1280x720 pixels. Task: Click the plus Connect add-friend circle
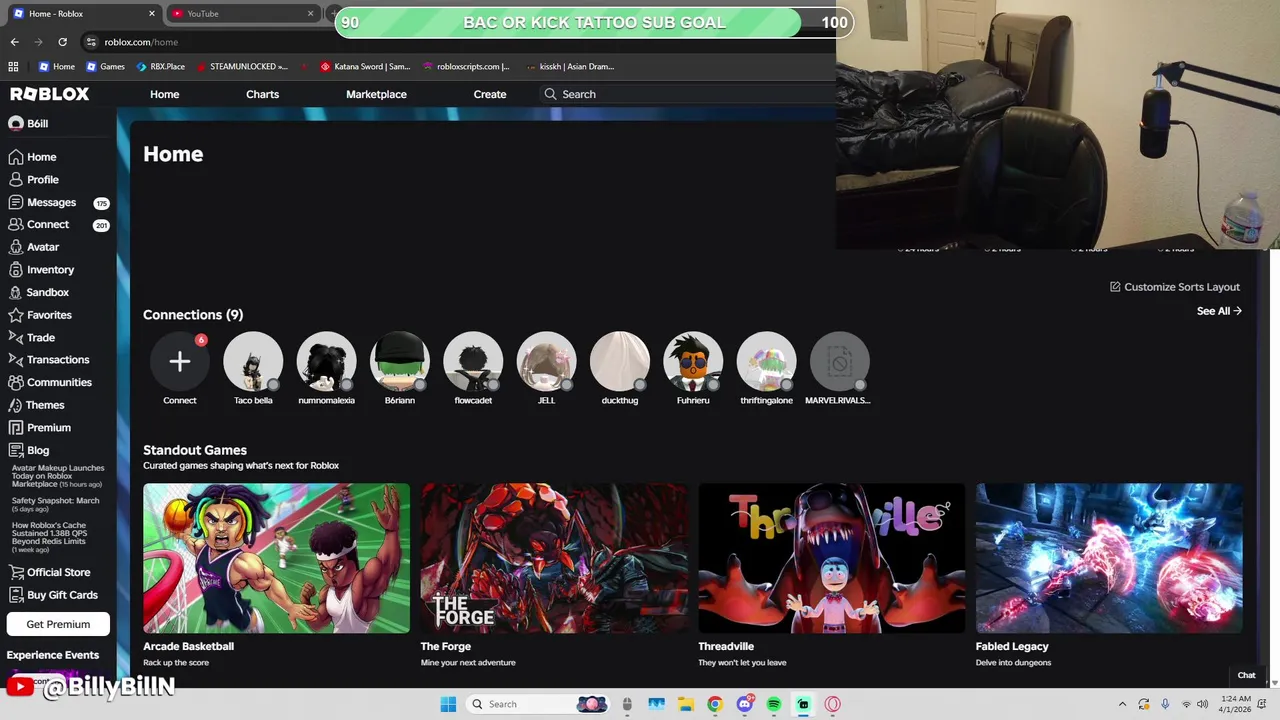point(180,362)
